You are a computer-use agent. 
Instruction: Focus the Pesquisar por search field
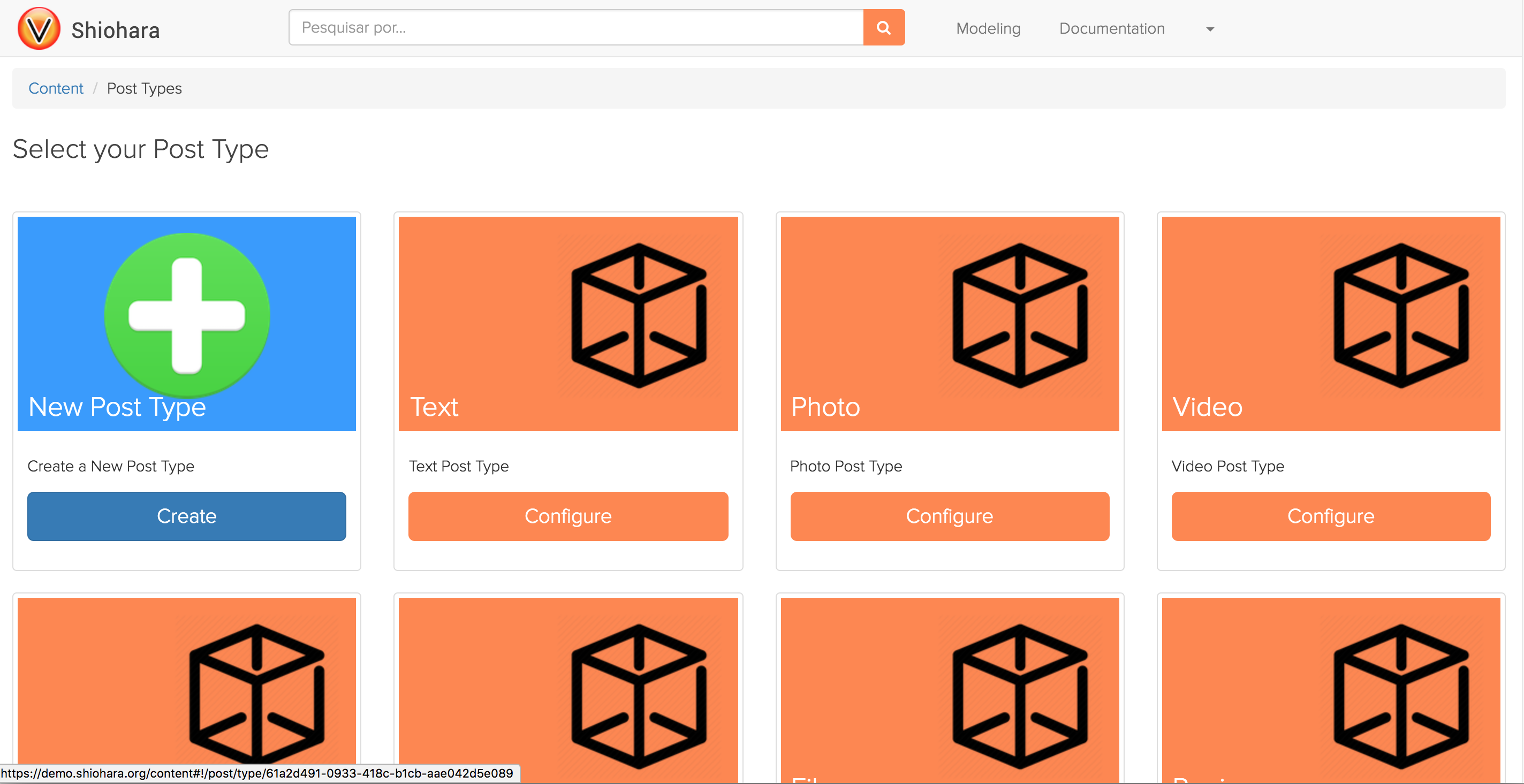pyautogui.click(x=575, y=27)
